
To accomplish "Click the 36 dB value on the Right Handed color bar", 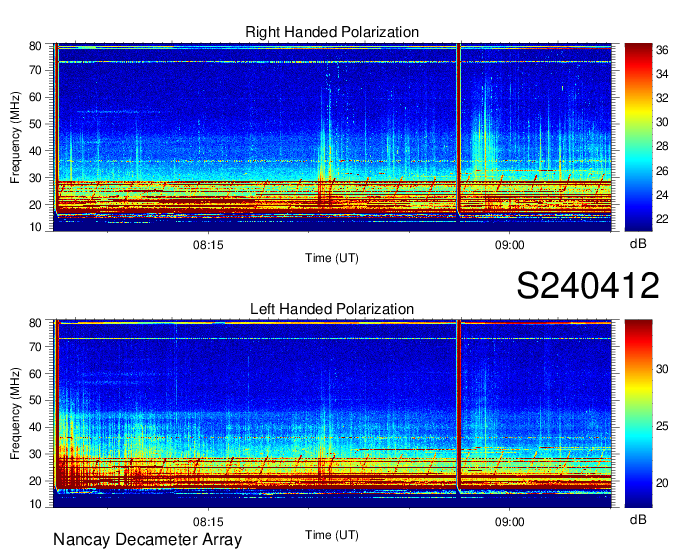I will tap(662, 50).
